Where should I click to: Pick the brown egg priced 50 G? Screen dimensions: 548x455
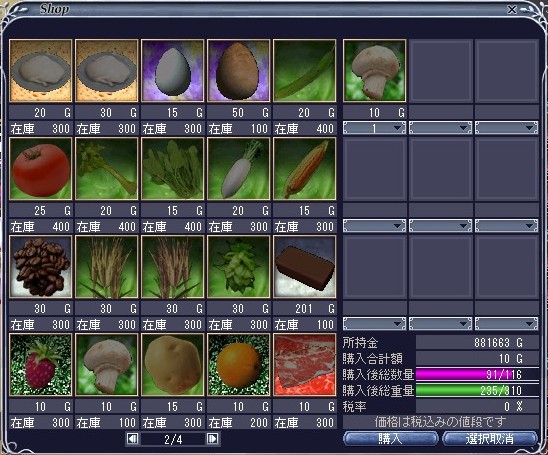(x=239, y=71)
